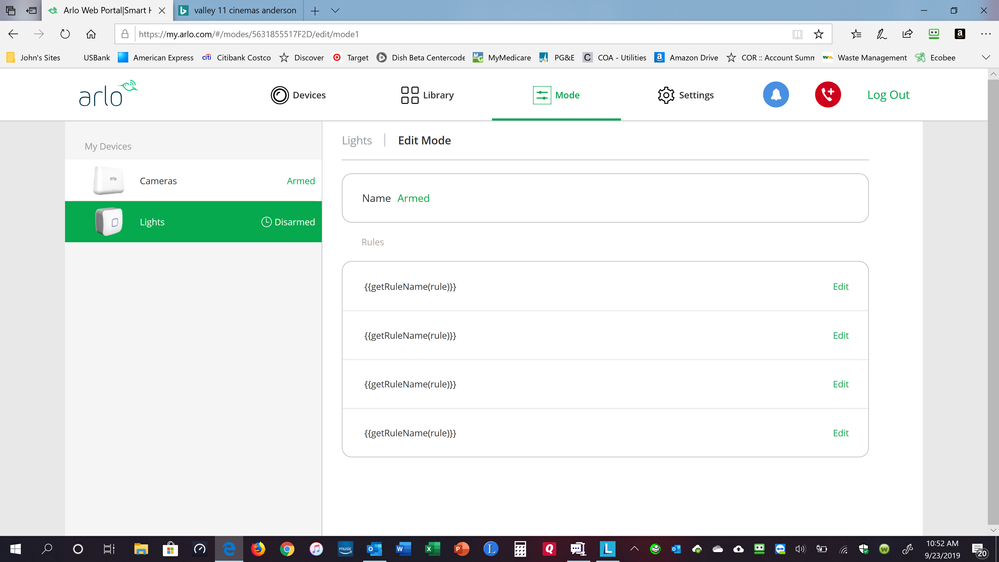Viewport: 999px width, 562px height.
Task: Open the Devices section
Action: [x=298, y=95]
